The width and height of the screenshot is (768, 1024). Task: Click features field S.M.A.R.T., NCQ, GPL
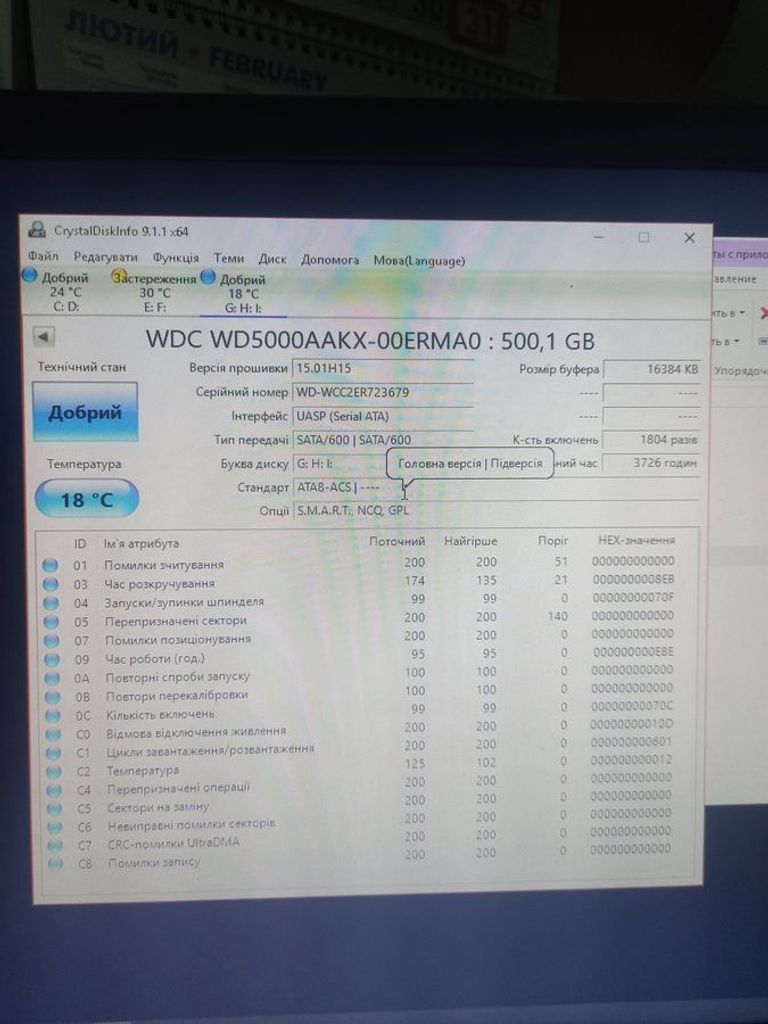pos(496,510)
